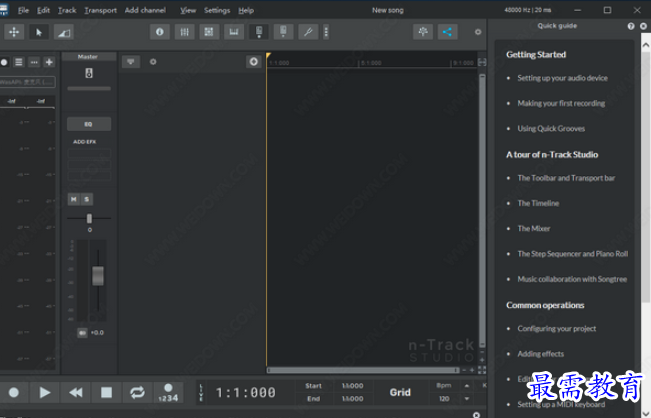
Task: Mute the Master channel
Action: tap(73, 199)
